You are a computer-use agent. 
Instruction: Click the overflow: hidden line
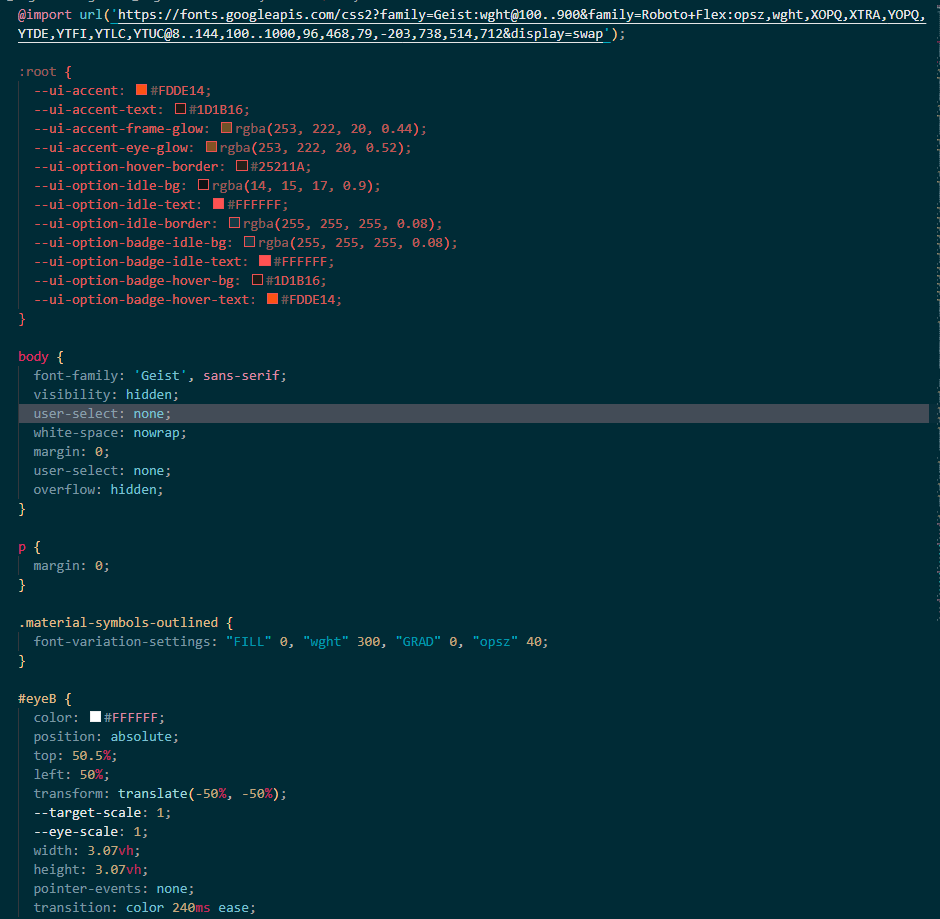(x=98, y=490)
